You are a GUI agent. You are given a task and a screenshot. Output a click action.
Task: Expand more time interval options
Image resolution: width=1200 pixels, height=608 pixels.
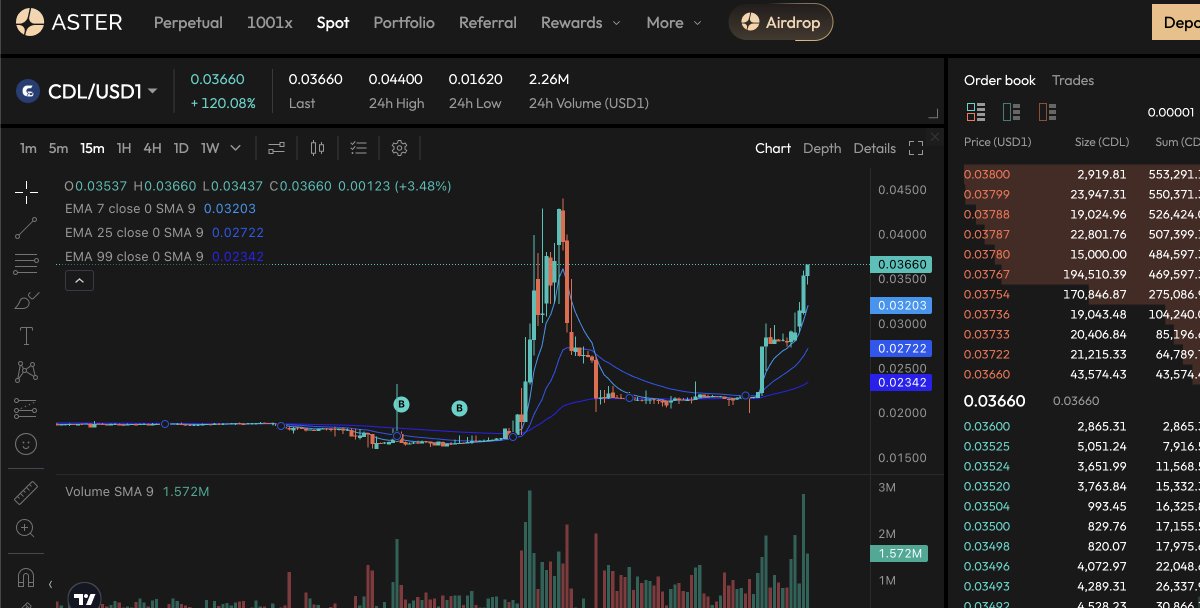click(x=236, y=148)
